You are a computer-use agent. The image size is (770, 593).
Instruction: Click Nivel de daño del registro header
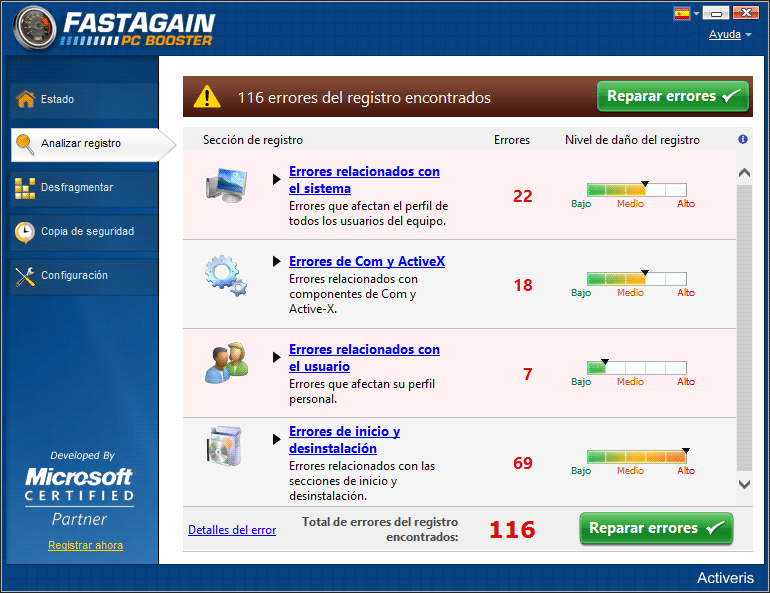tap(632, 140)
